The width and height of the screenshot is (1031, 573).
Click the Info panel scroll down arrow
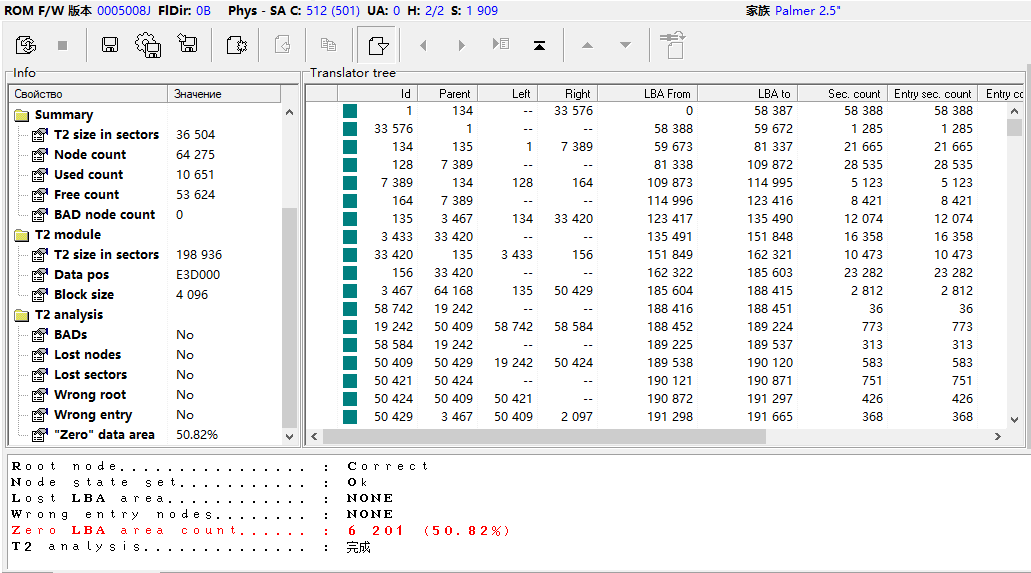289,436
